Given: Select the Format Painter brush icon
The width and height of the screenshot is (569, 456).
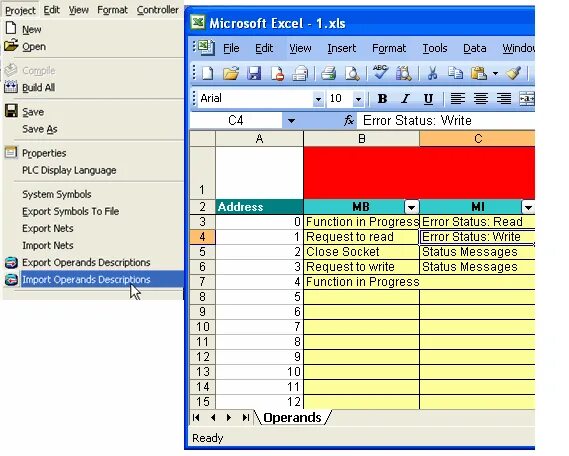Looking at the screenshot, I should (x=513, y=73).
